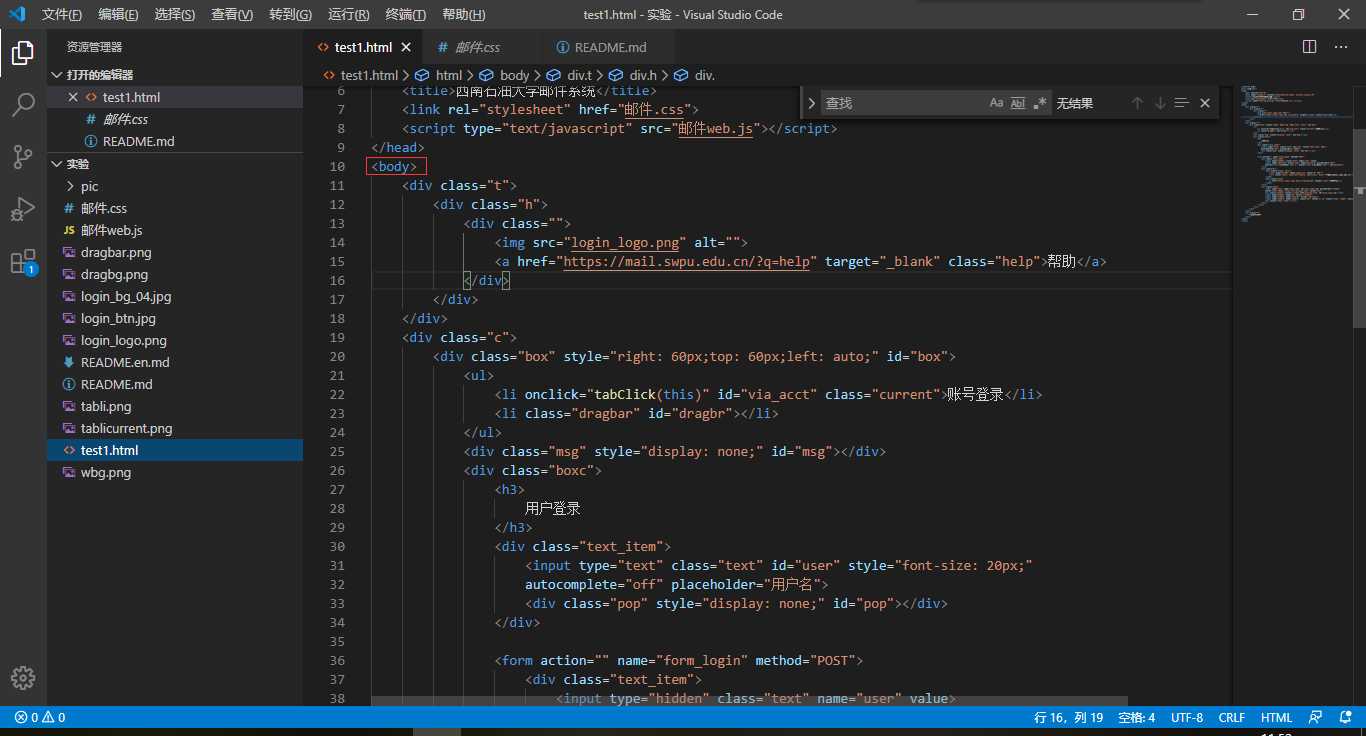
Task: Open the 运行(R) menu
Action: click(348, 14)
